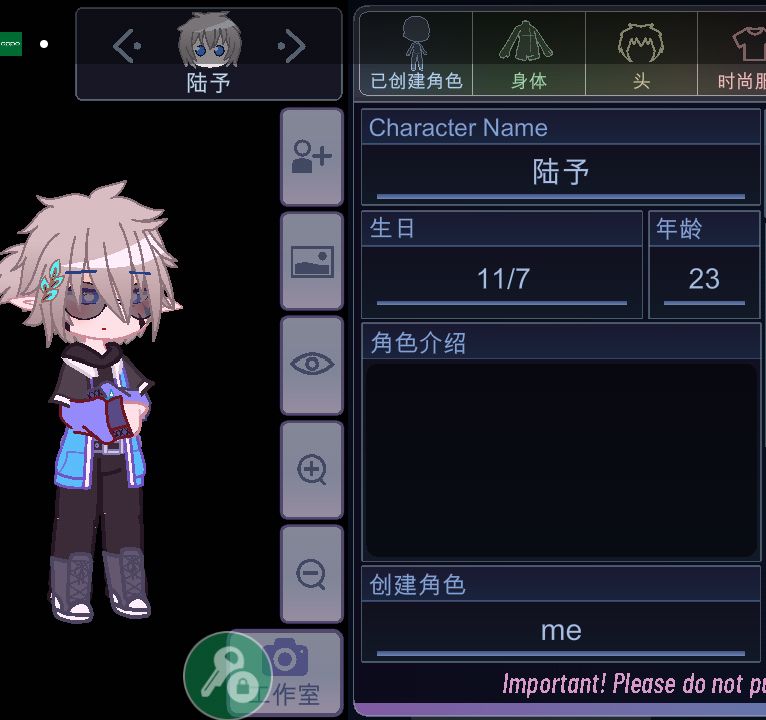Image resolution: width=766 pixels, height=720 pixels.
Task: Click the green badge in top-left corner
Action: pyautogui.click(x=11, y=44)
